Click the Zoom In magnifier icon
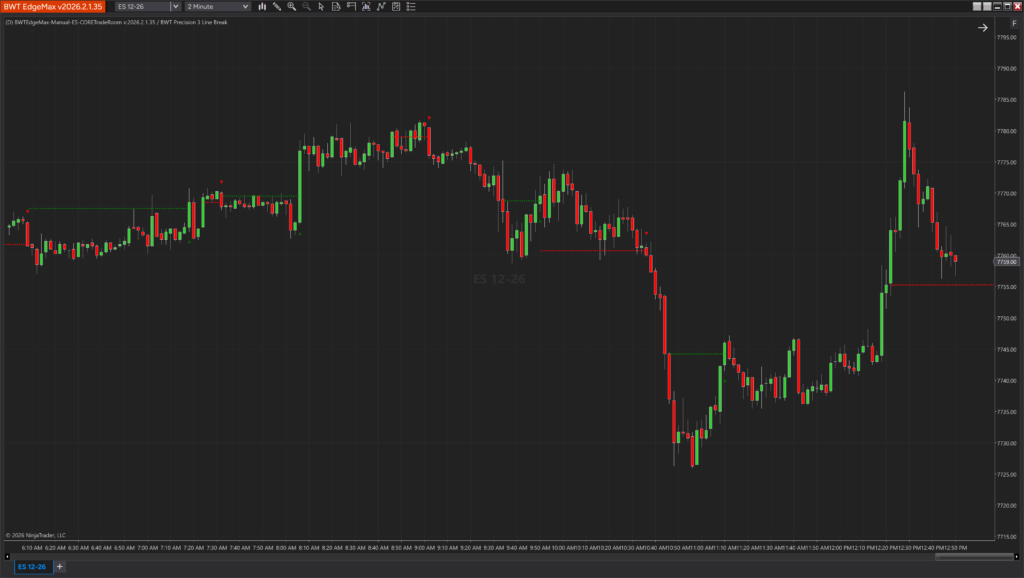Viewport: 1024px width, 578px height. coord(292,7)
